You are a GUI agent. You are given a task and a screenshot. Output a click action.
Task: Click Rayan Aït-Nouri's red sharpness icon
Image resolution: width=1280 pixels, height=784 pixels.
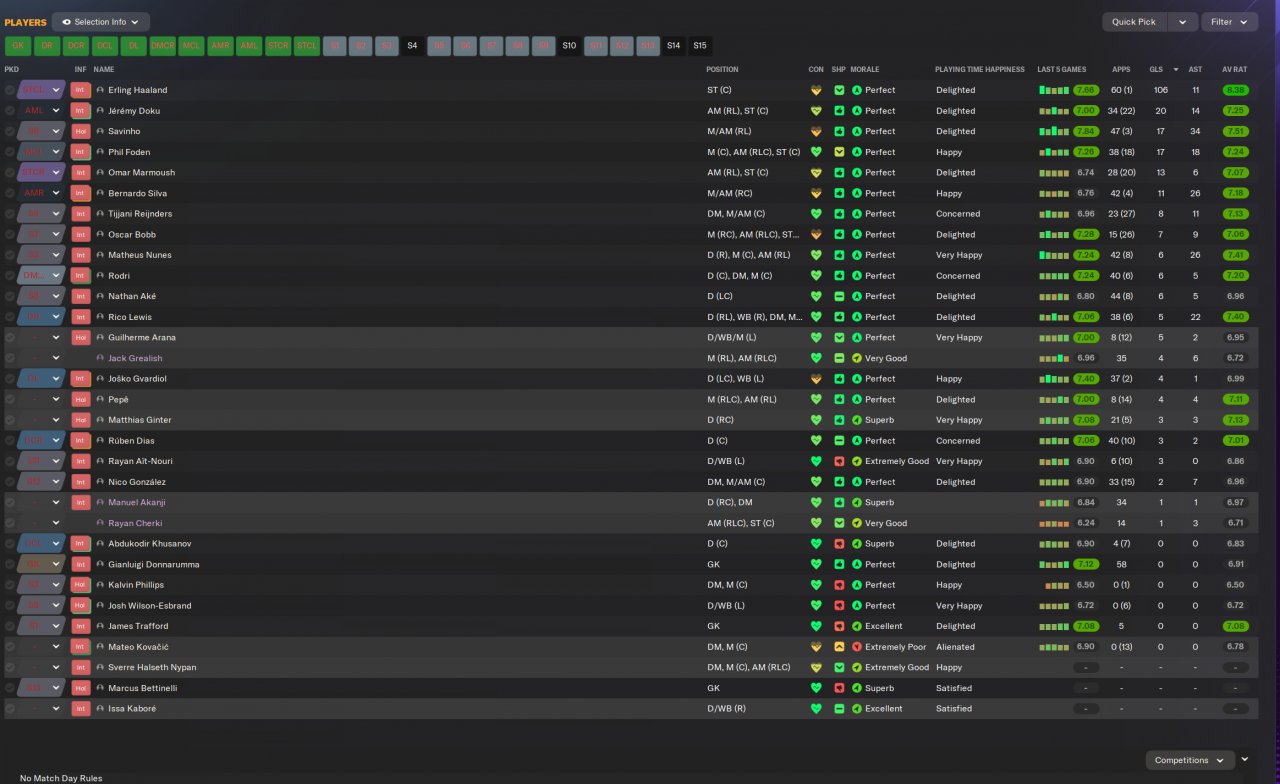[x=839, y=461]
